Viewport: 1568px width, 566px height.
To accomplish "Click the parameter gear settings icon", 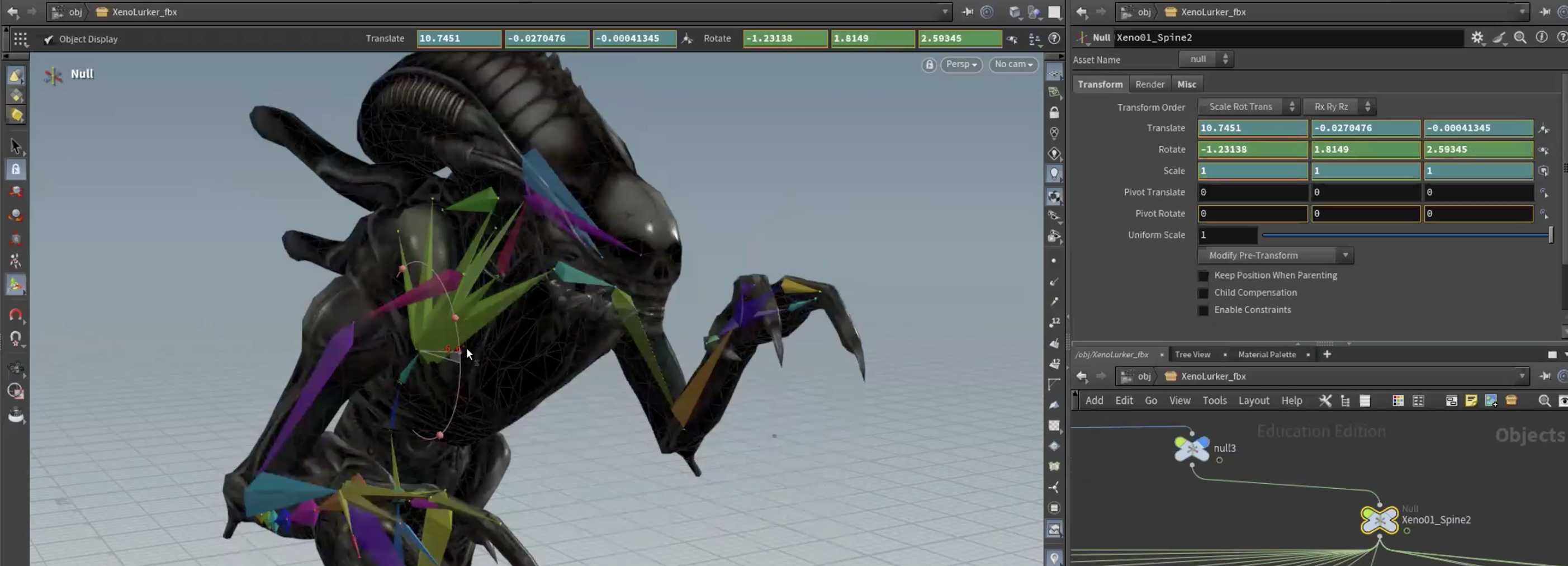I will [1477, 38].
